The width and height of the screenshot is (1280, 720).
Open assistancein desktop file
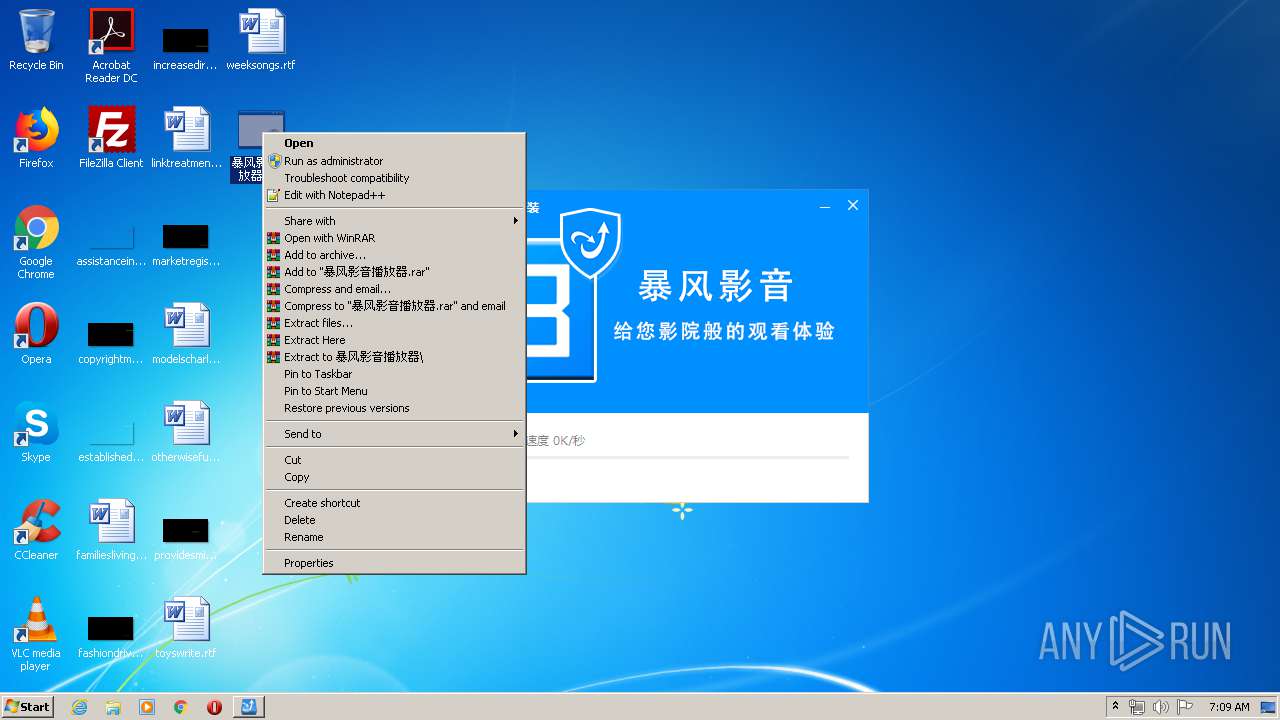click(111, 242)
